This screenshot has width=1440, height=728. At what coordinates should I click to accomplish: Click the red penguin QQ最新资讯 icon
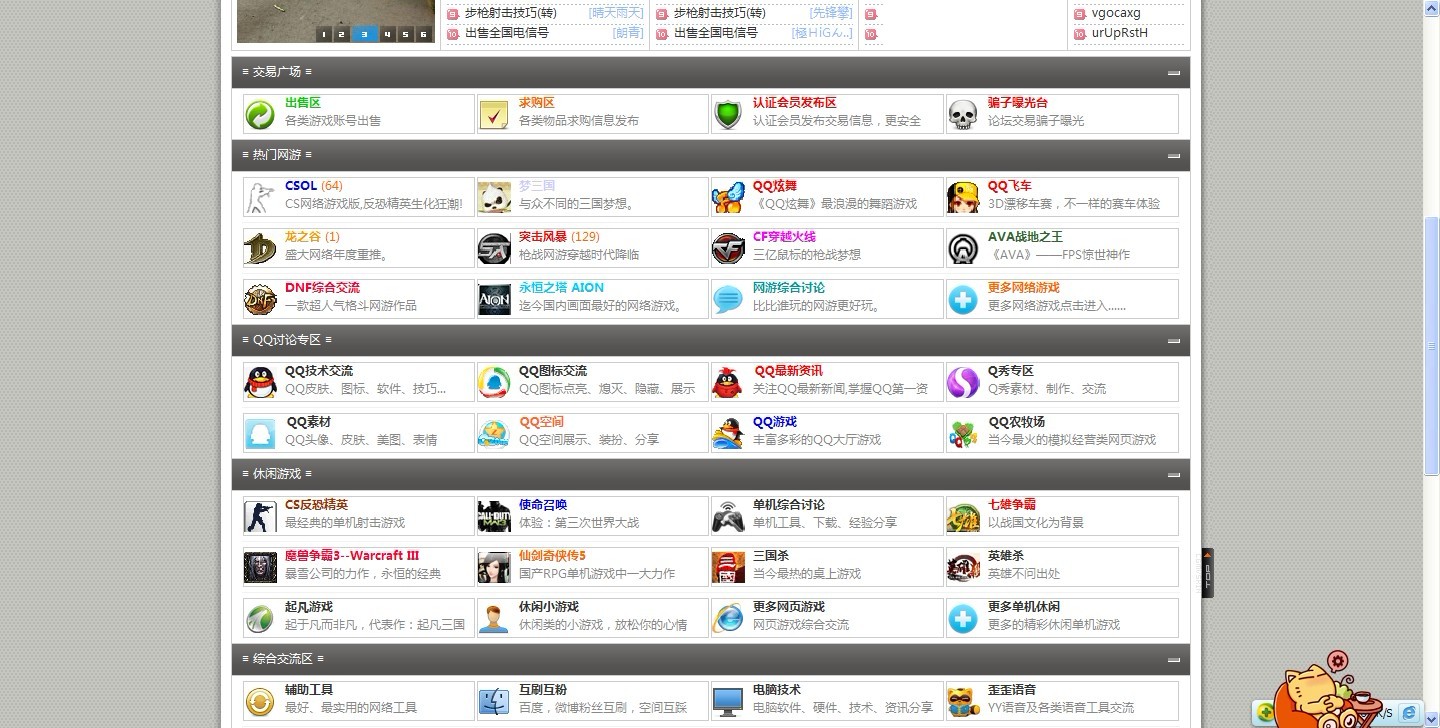tap(728, 382)
